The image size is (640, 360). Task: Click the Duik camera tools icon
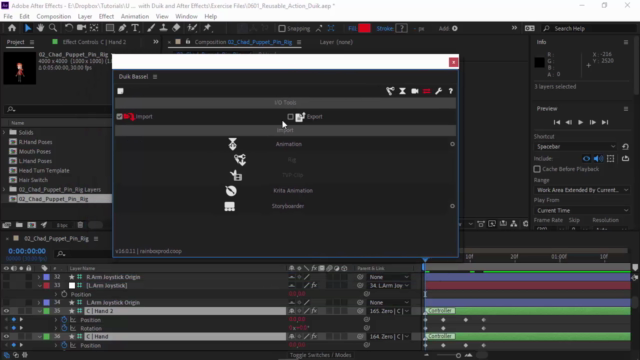point(415,91)
